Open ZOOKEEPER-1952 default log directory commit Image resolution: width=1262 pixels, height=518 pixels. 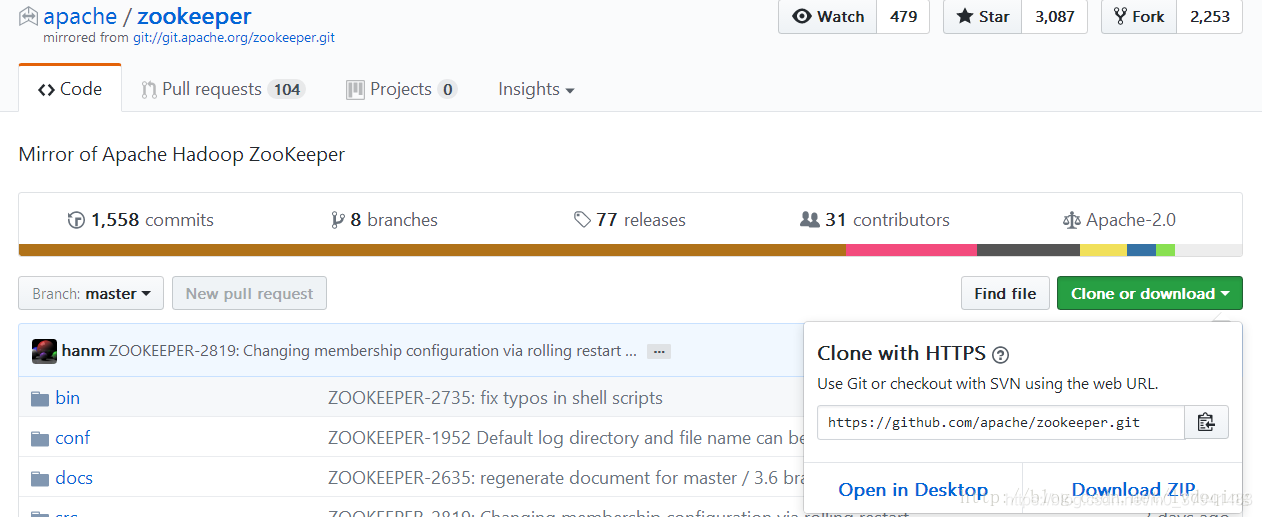(x=566, y=438)
